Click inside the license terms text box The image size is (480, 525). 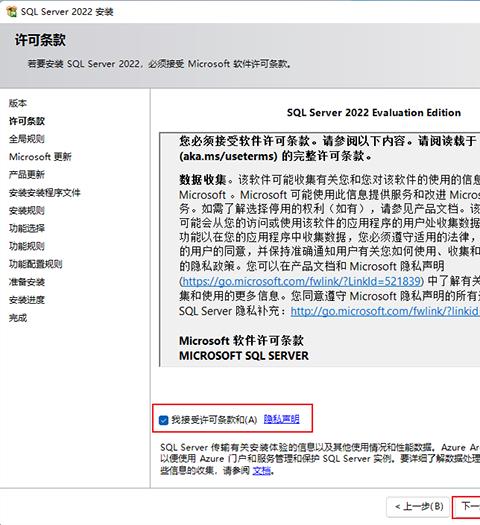pyautogui.click(x=320, y=249)
